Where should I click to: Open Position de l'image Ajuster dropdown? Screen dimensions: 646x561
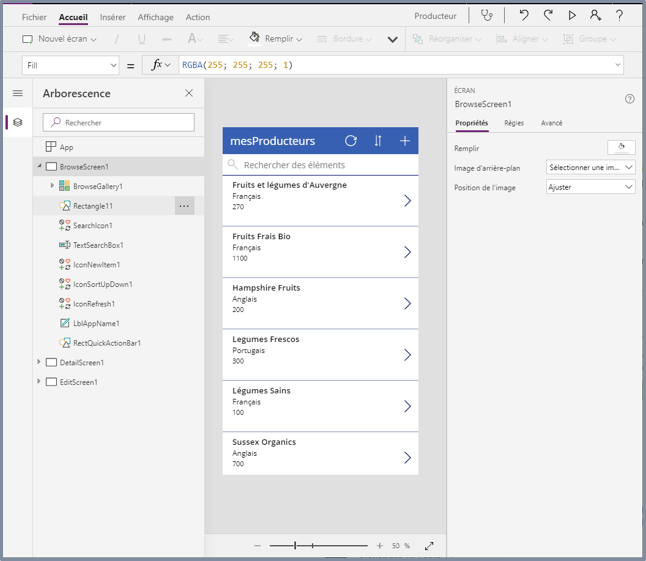click(x=590, y=187)
